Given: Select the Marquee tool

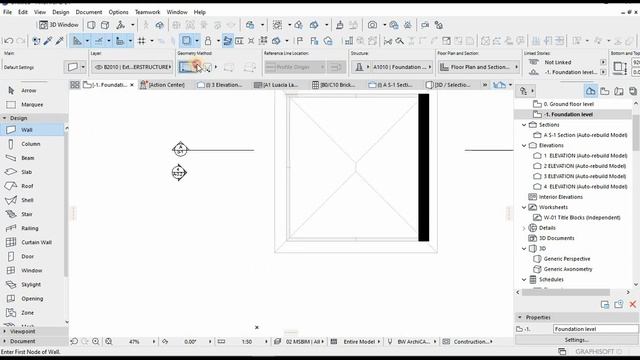Looking at the screenshot, I should pos(33,104).
